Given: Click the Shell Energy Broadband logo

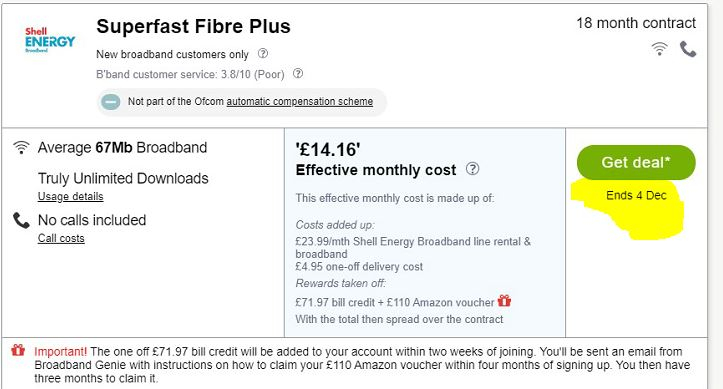Looking at the screenshot, I should (x=50, y=40).
